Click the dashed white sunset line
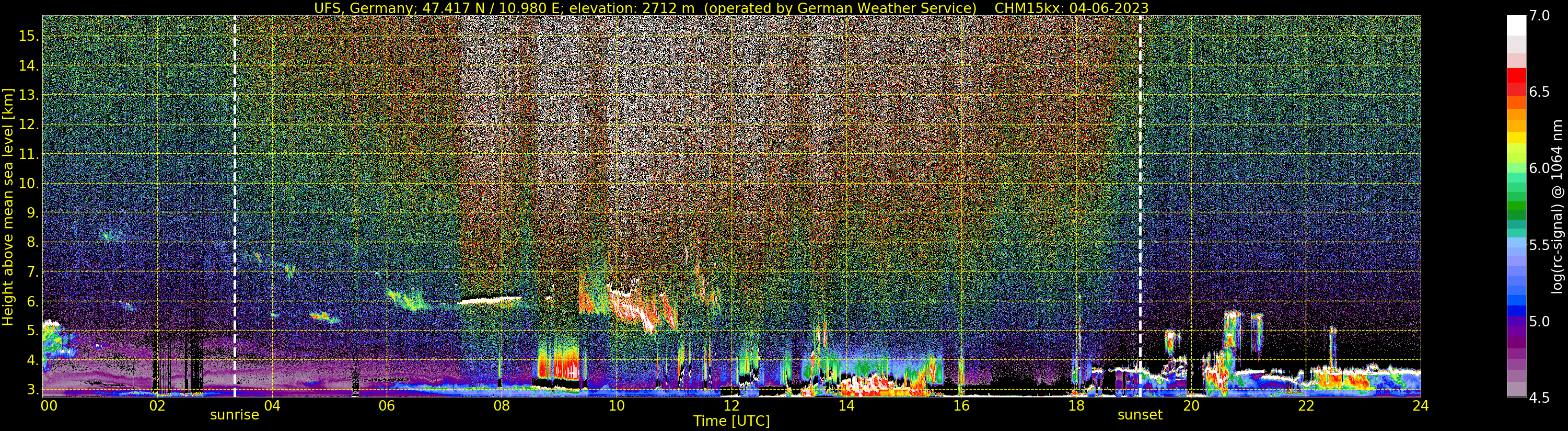The image size is (1568, 431). coord(1140,206)
